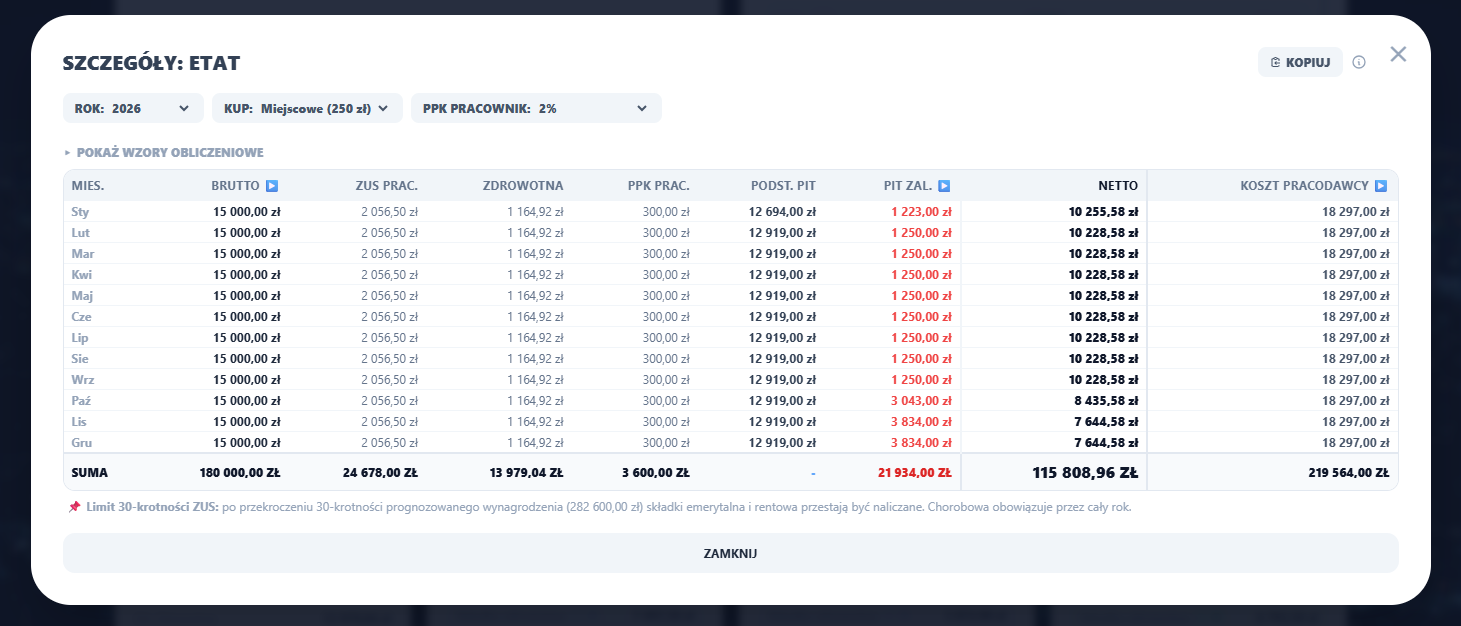This screenshot has width=1461, height=626.
Task: Click the total employer cost 219 564,00 ZŁ
Action: click(x=1349, y=473)
